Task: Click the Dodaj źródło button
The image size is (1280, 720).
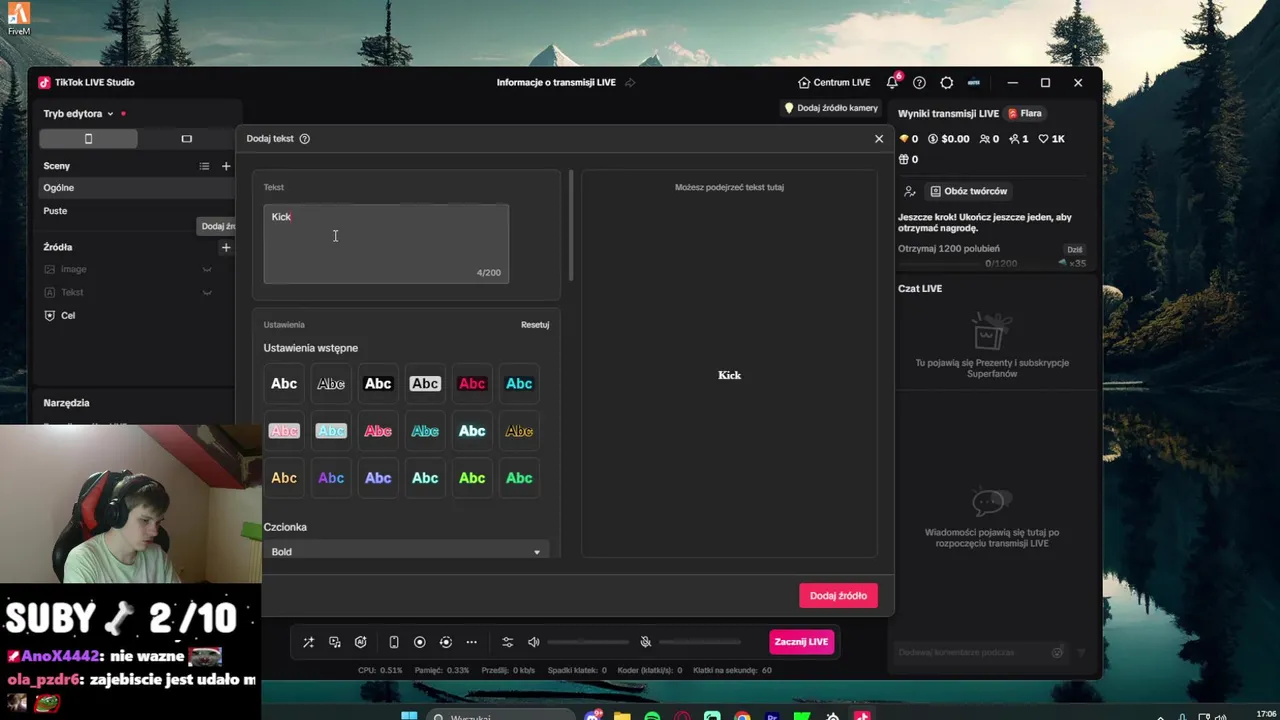Action: (838, 596)
